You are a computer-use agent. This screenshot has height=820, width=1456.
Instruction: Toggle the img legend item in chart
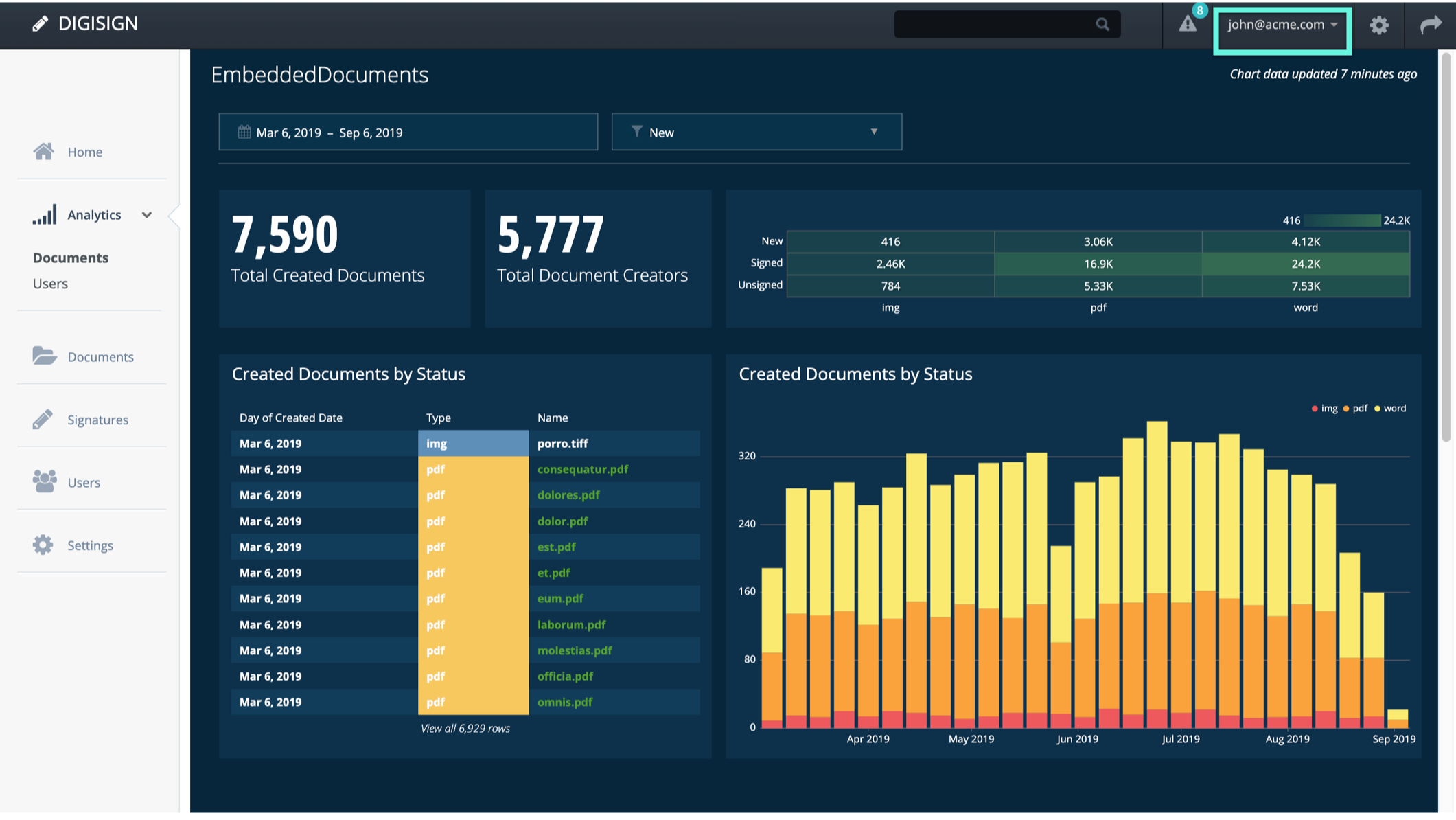[x=1325, y=409]
